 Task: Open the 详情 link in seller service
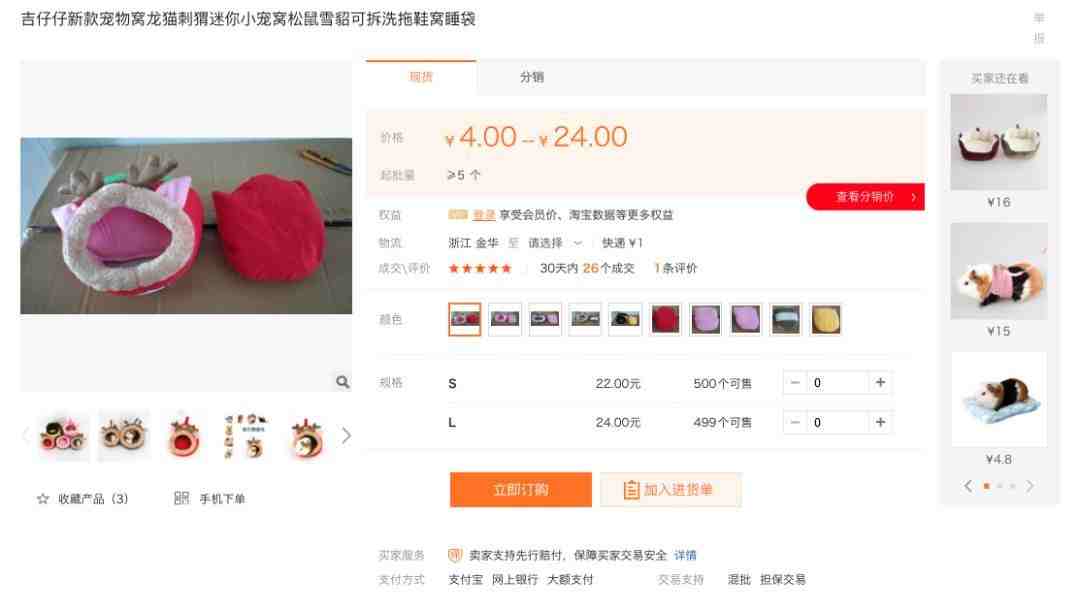click(685, 555)
